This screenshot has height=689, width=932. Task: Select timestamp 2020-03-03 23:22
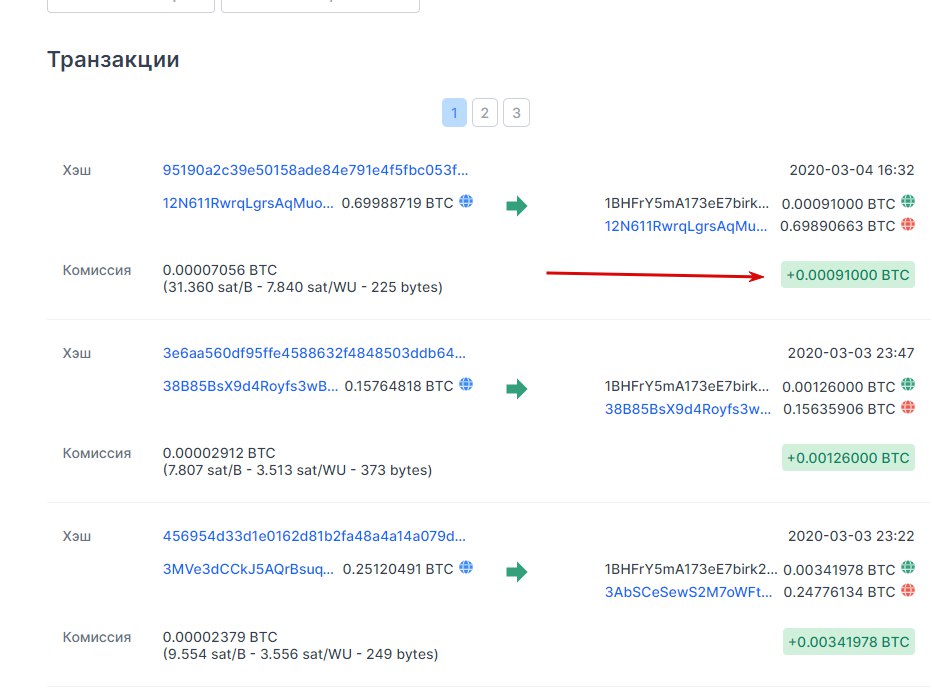[851, 536]
